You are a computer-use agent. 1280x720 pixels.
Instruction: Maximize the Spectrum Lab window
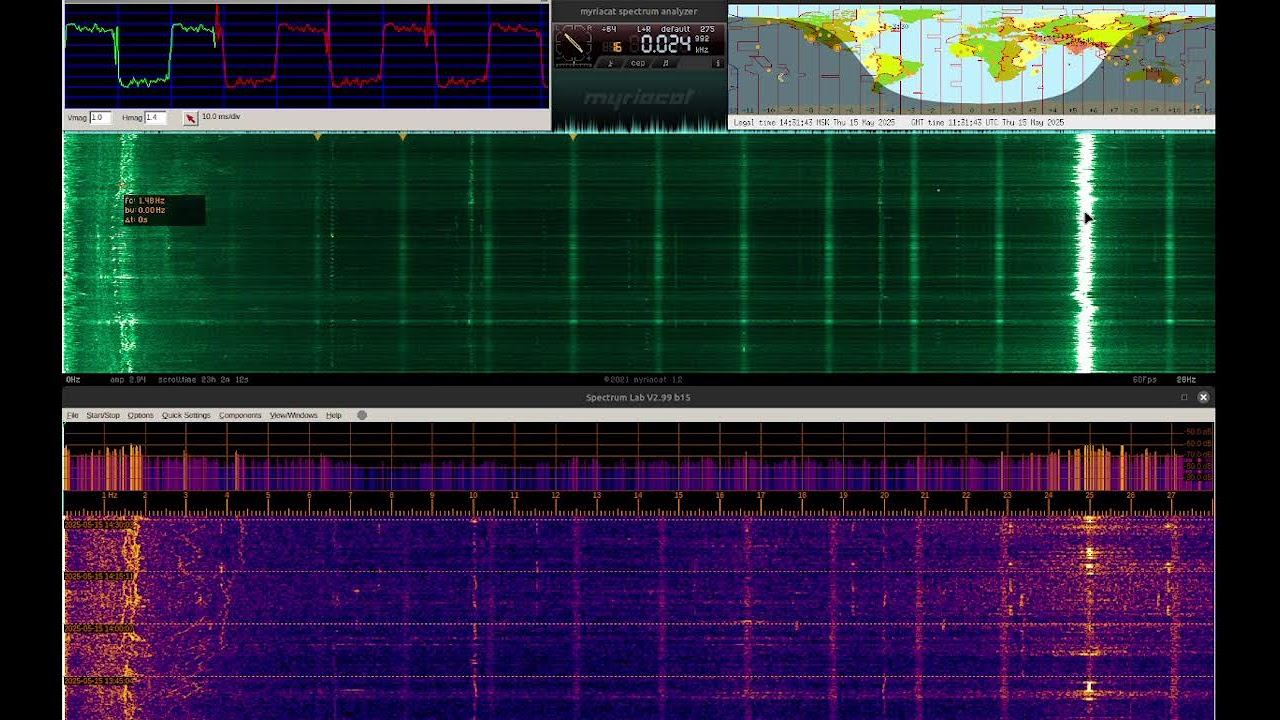point(1184,397)
